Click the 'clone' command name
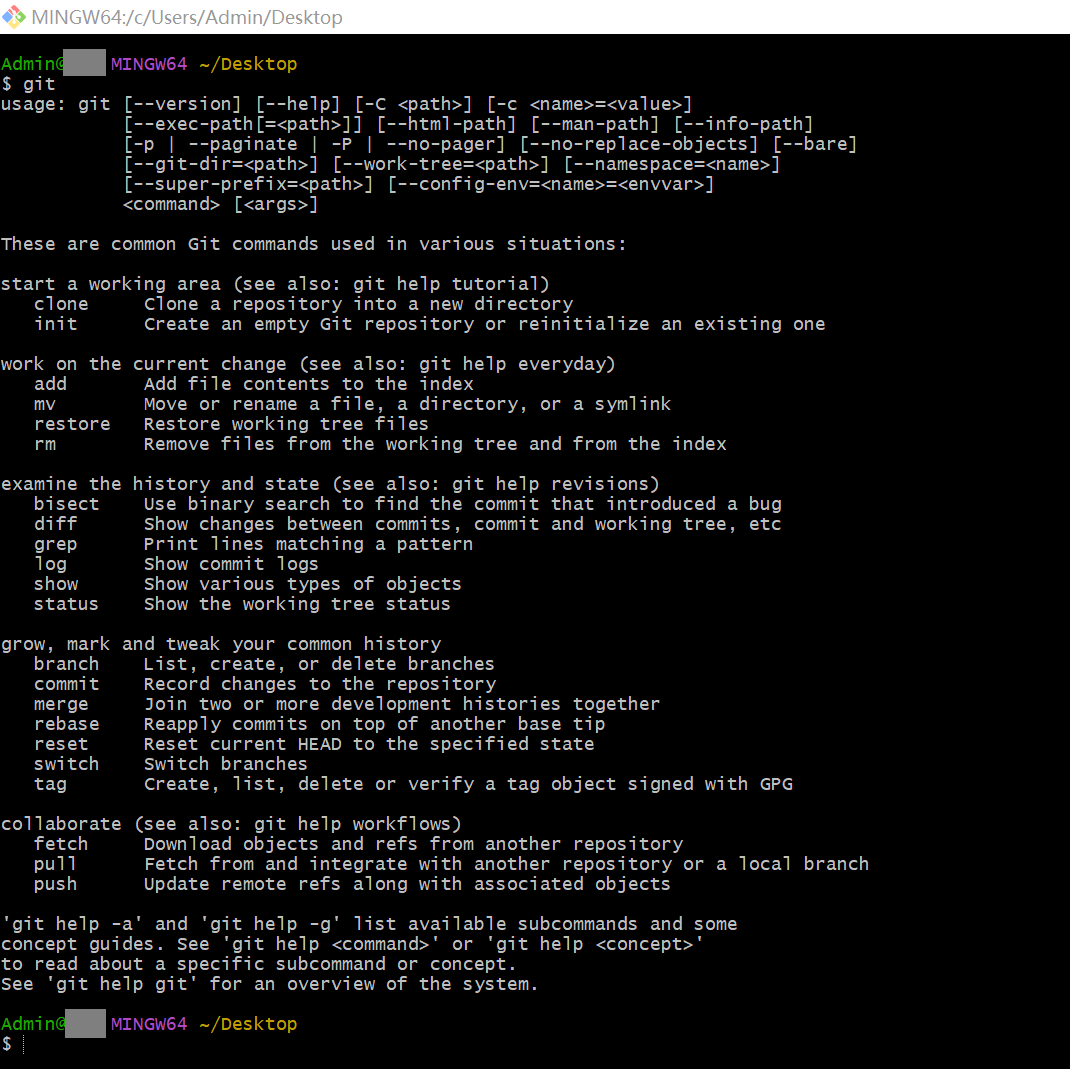The image size is (1070, 1069). pyautogui.click(x=61, y=304)
